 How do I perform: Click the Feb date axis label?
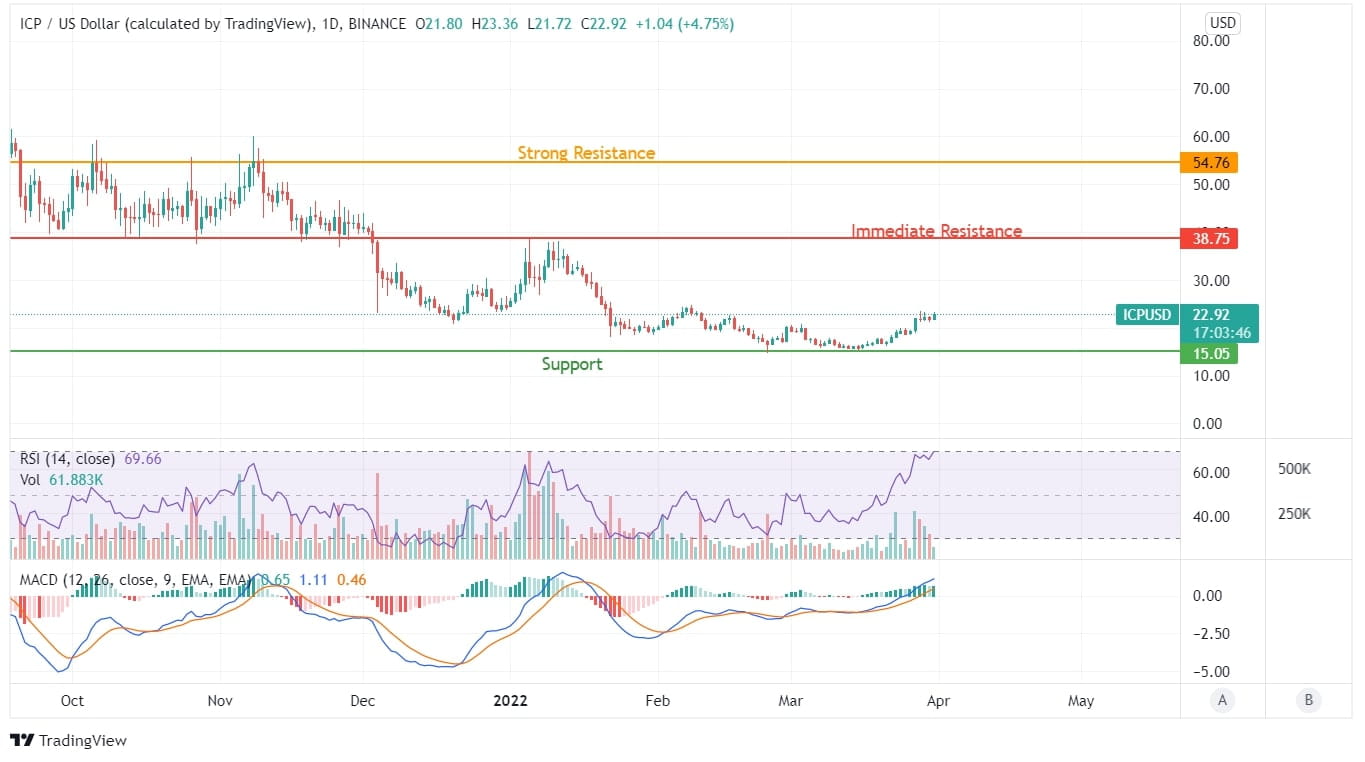pos(656,701)
